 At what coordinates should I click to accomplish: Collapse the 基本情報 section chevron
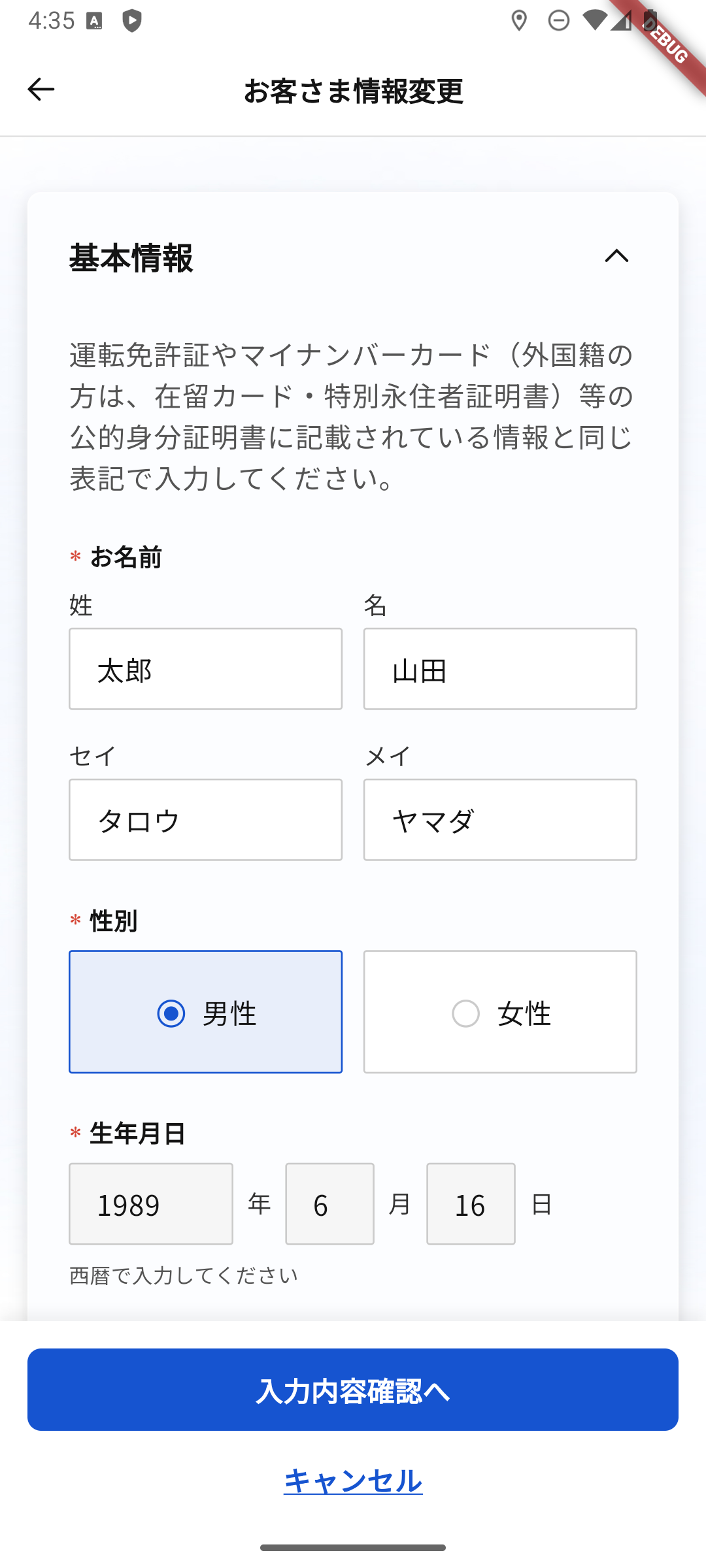[x=616, y=256]
